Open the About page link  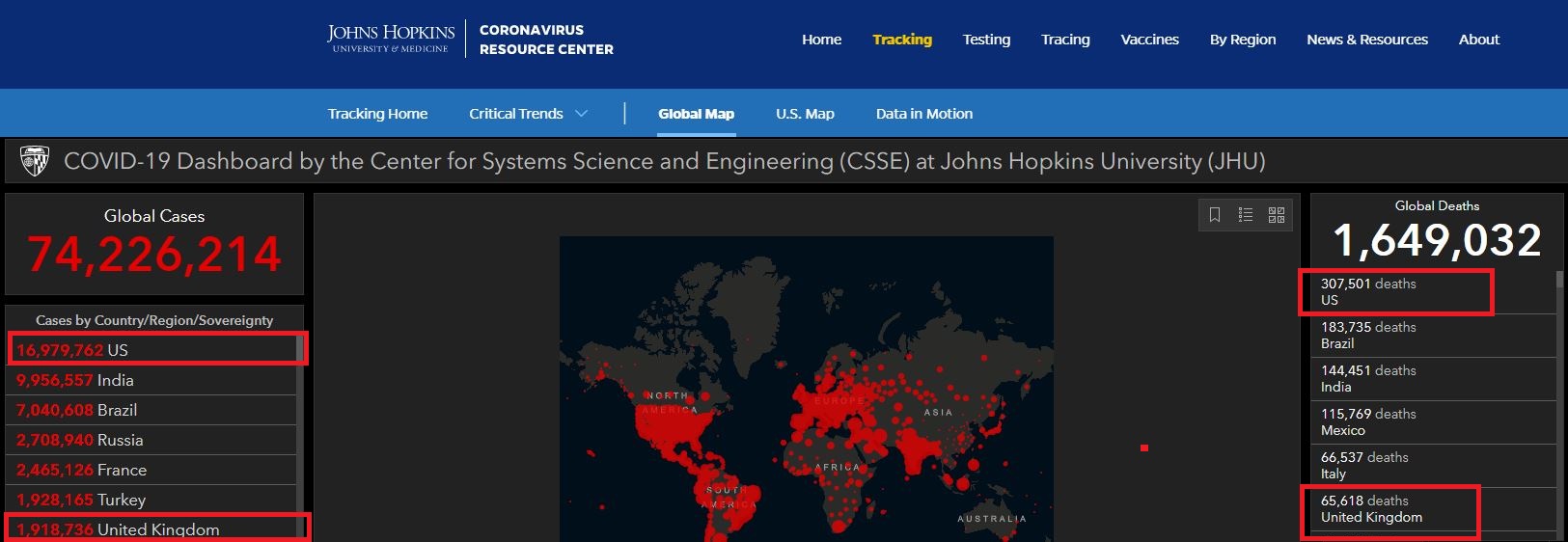click(x=1478, y=40)
